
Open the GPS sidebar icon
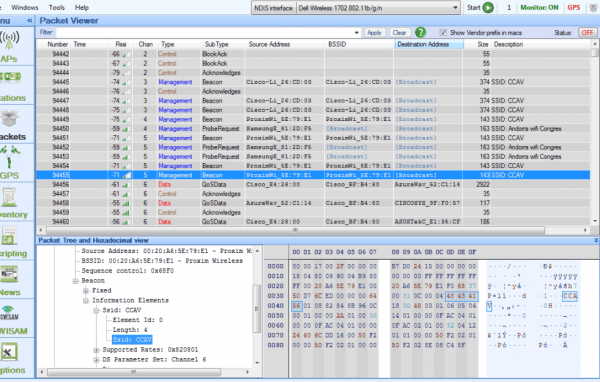point(9,157)
